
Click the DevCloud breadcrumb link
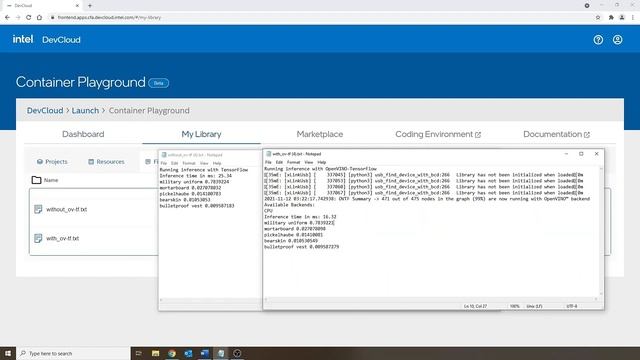coord(45,110)
